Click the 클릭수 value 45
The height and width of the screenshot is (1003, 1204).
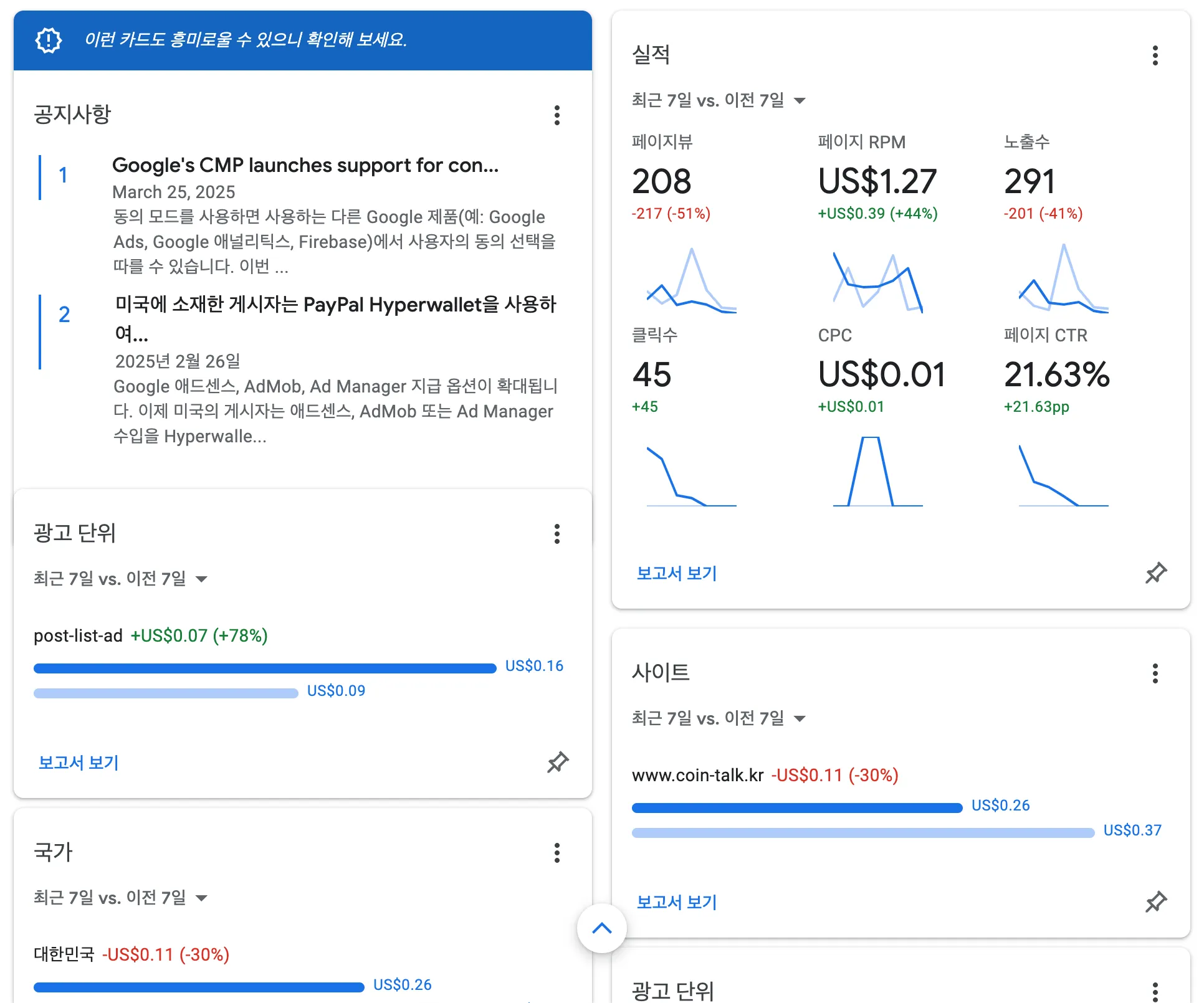[x=652, y=374]
